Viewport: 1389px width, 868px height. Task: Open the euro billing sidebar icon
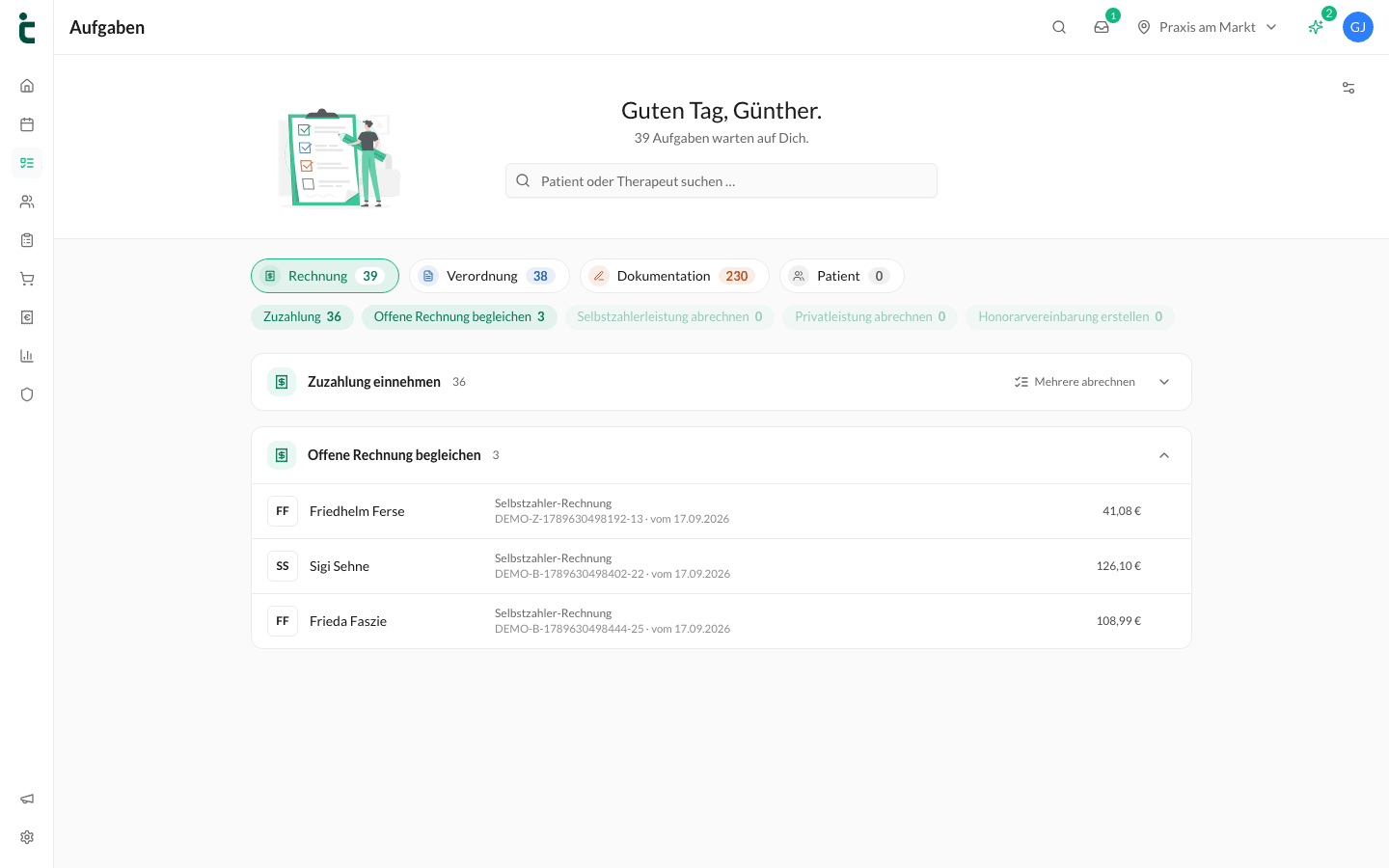point(27,317)
